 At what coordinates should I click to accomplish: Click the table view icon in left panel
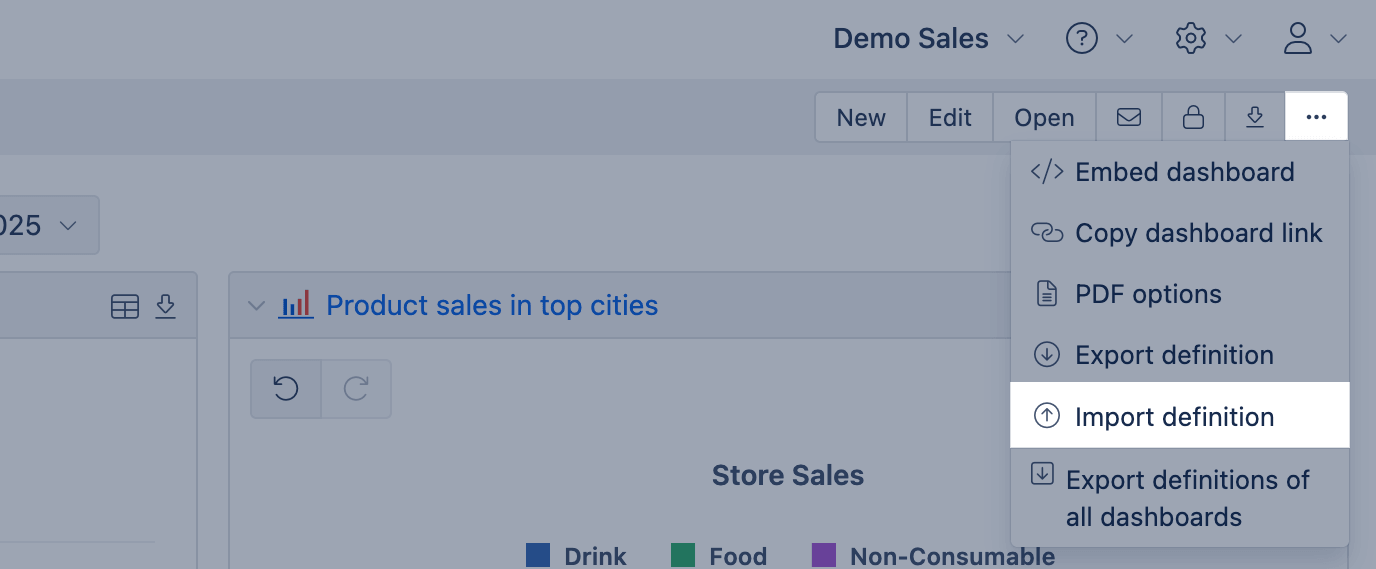pyautogui.click(x=125, y=307)
